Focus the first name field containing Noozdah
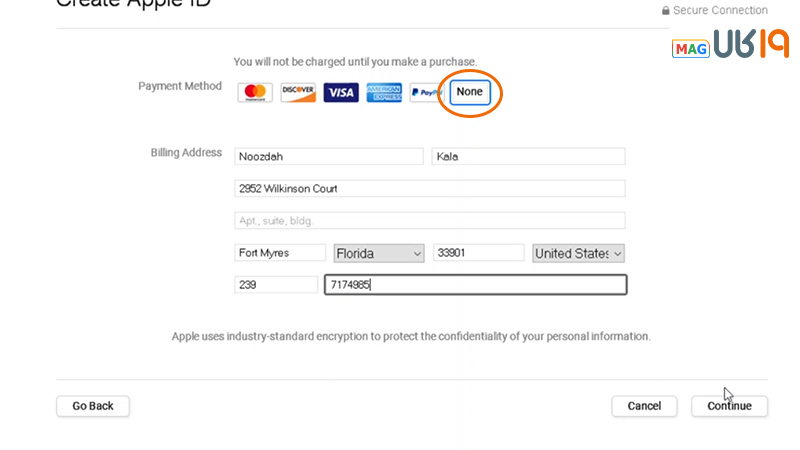 (329, 156)
